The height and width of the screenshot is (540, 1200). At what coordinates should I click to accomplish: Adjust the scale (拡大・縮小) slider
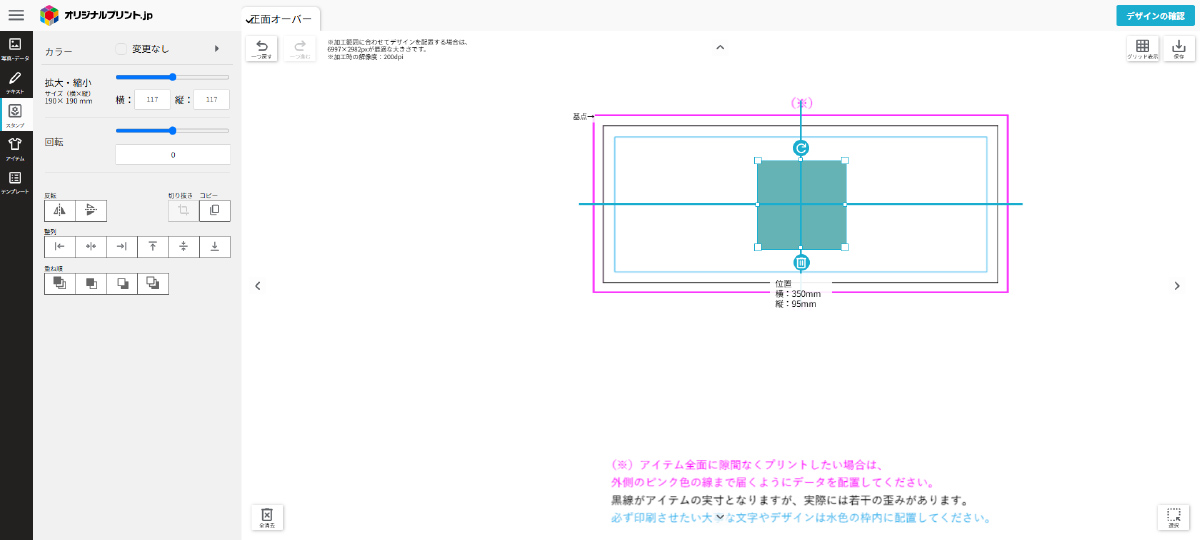(x=172, y=77)
